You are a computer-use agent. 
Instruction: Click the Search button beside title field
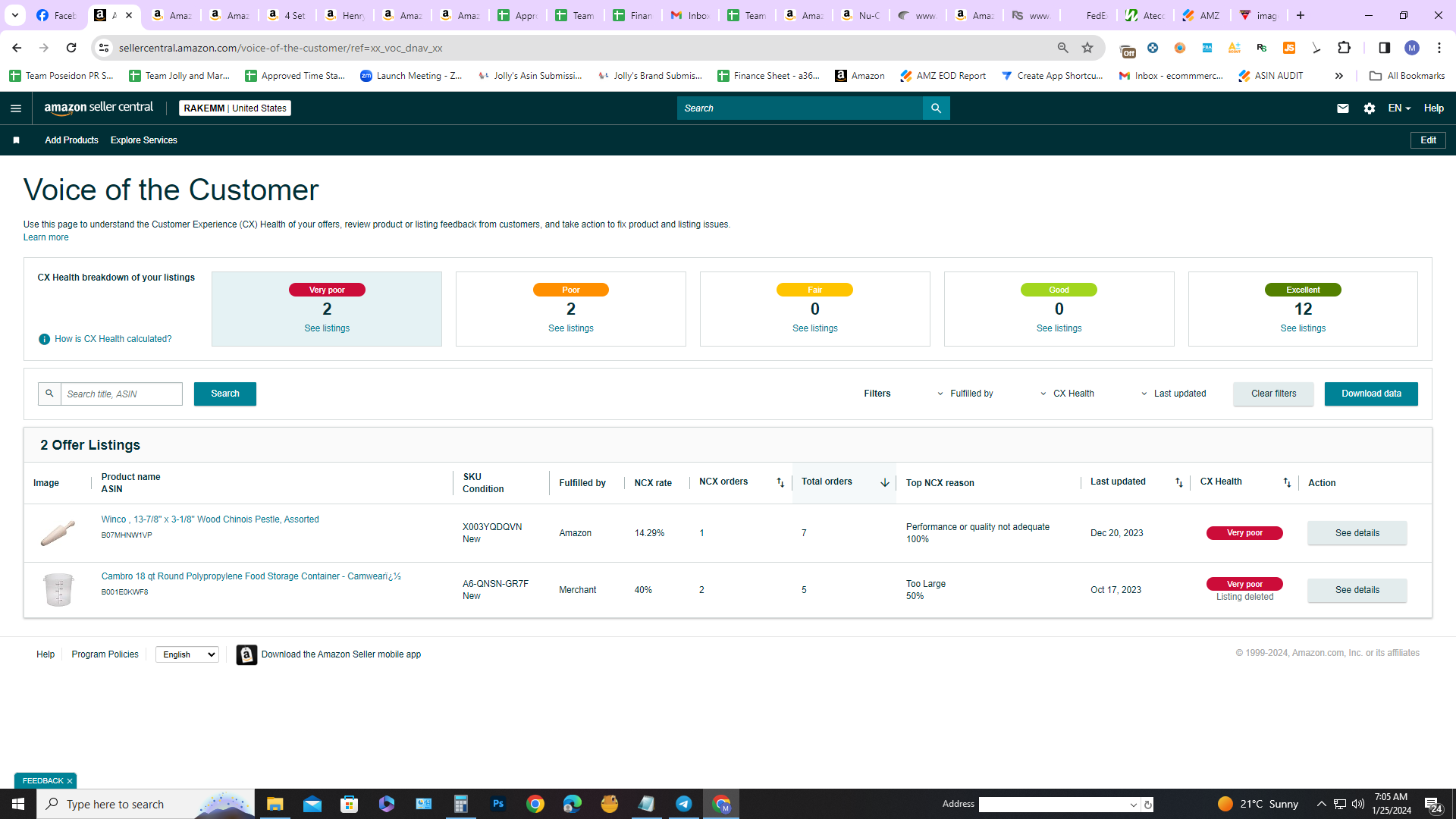(x=224, y=394)
